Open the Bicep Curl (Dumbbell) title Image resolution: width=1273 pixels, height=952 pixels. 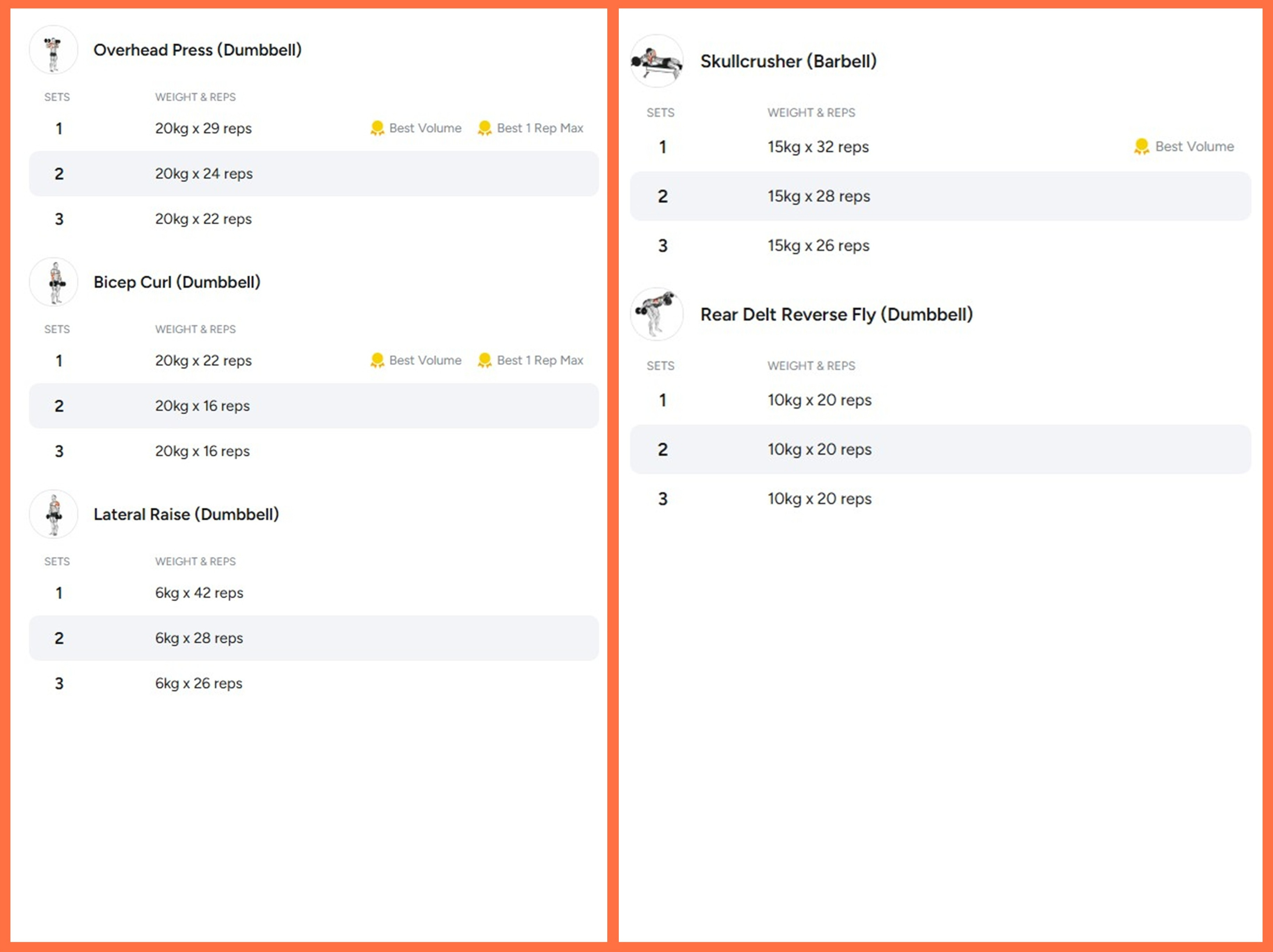point(177,282)
